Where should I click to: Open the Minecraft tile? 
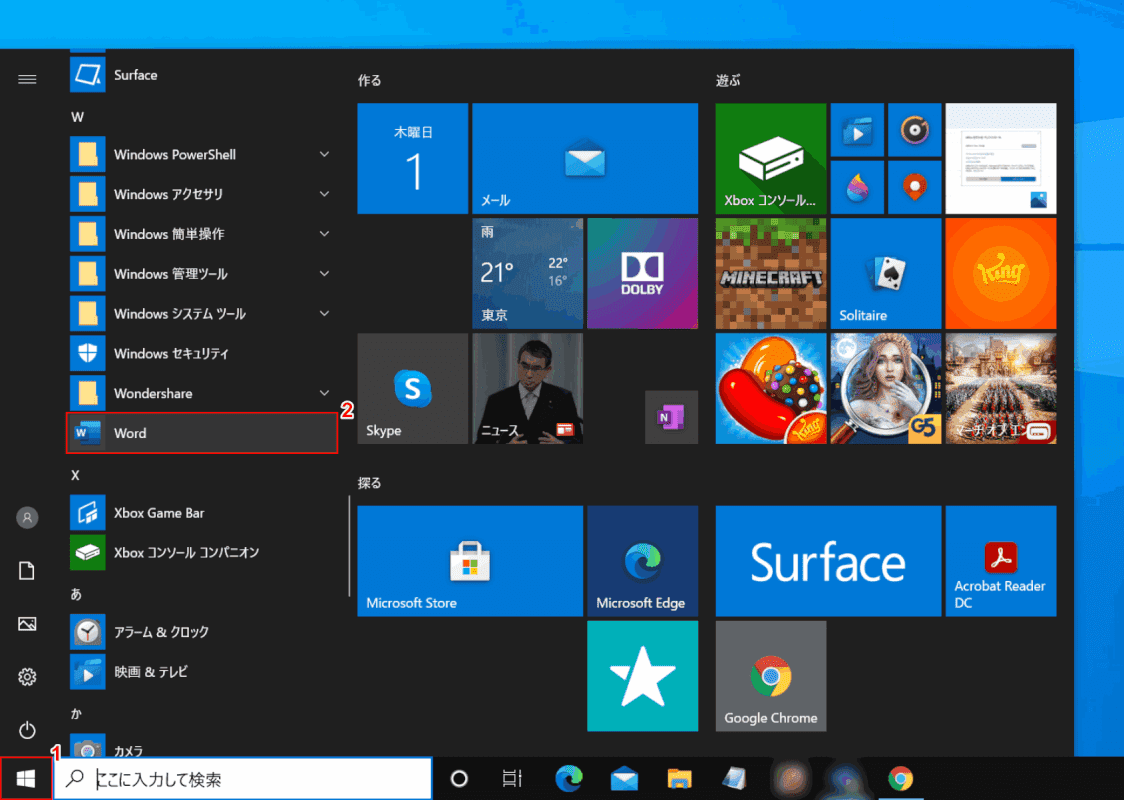[x=770, y=273]
